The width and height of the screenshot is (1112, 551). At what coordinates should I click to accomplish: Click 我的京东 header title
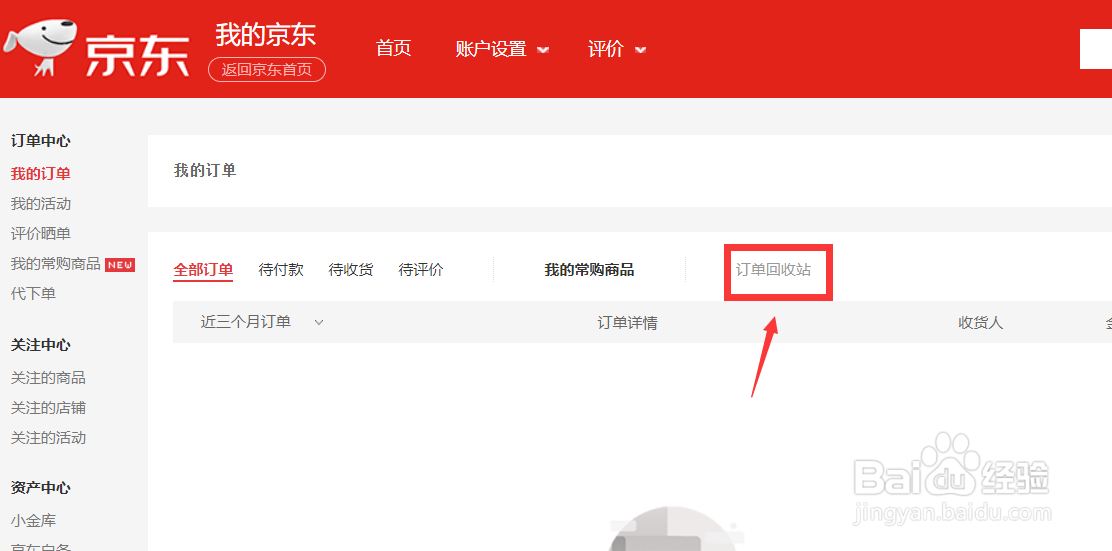pyautogui.click(x=266, y=34)
